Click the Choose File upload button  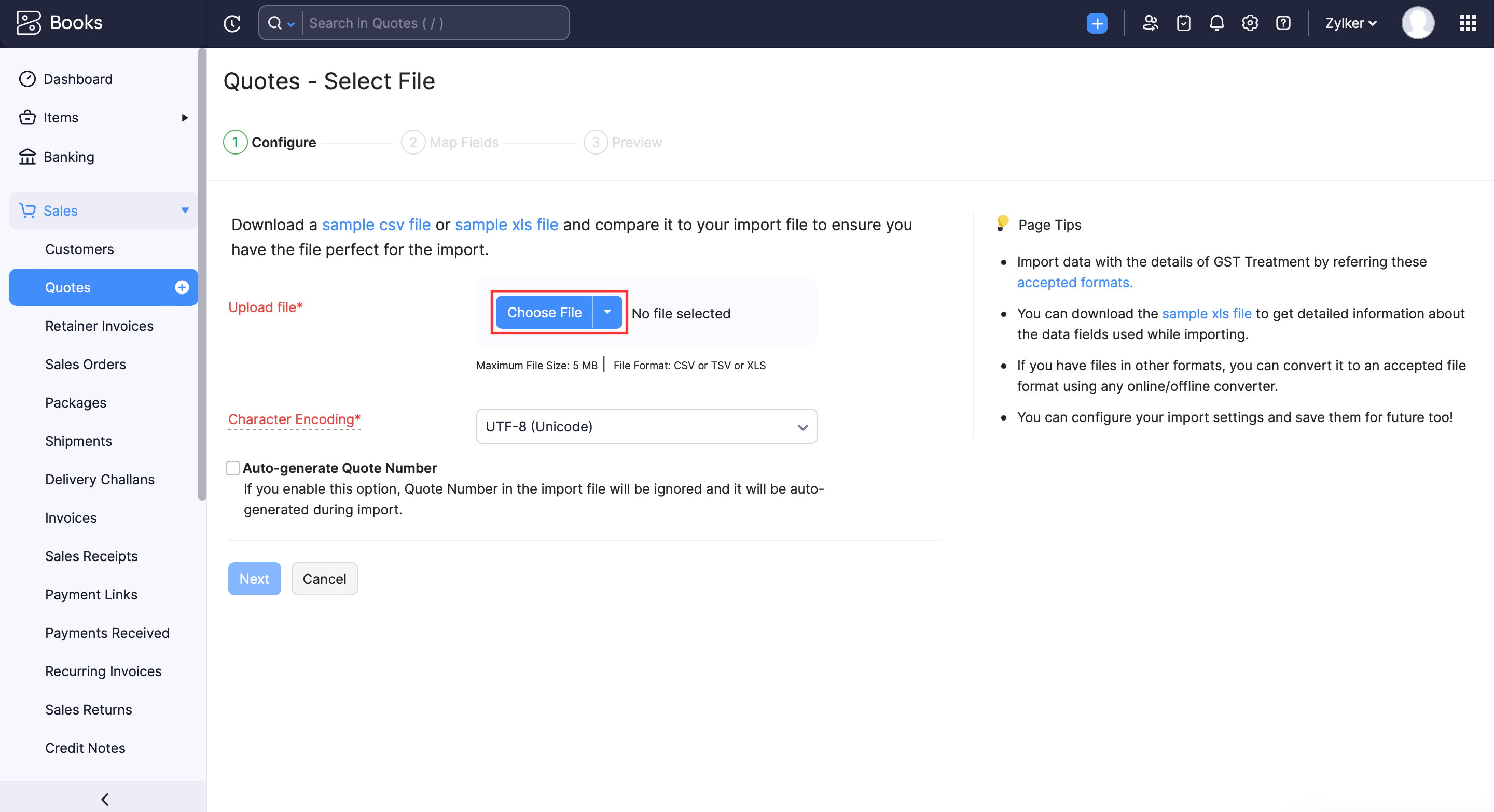[544, 312]
